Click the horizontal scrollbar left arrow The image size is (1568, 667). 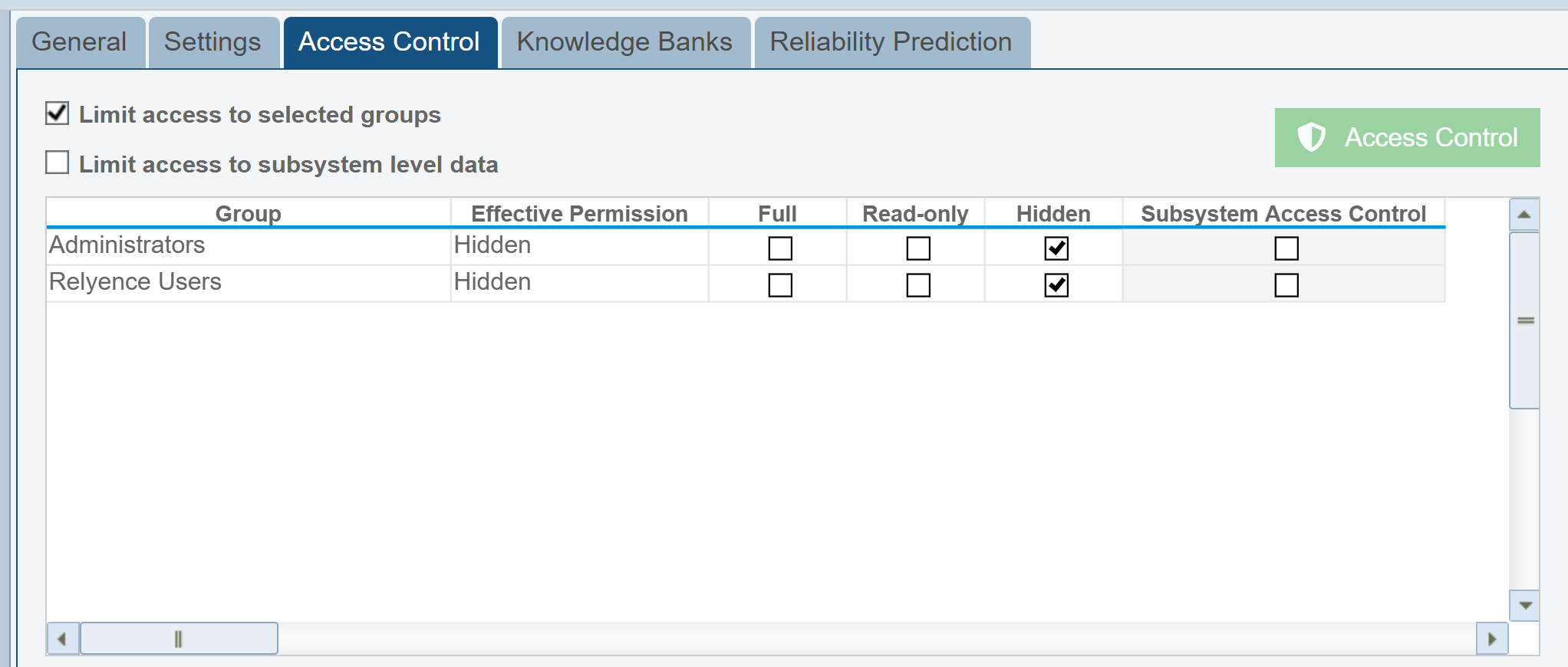pos(62,639)
